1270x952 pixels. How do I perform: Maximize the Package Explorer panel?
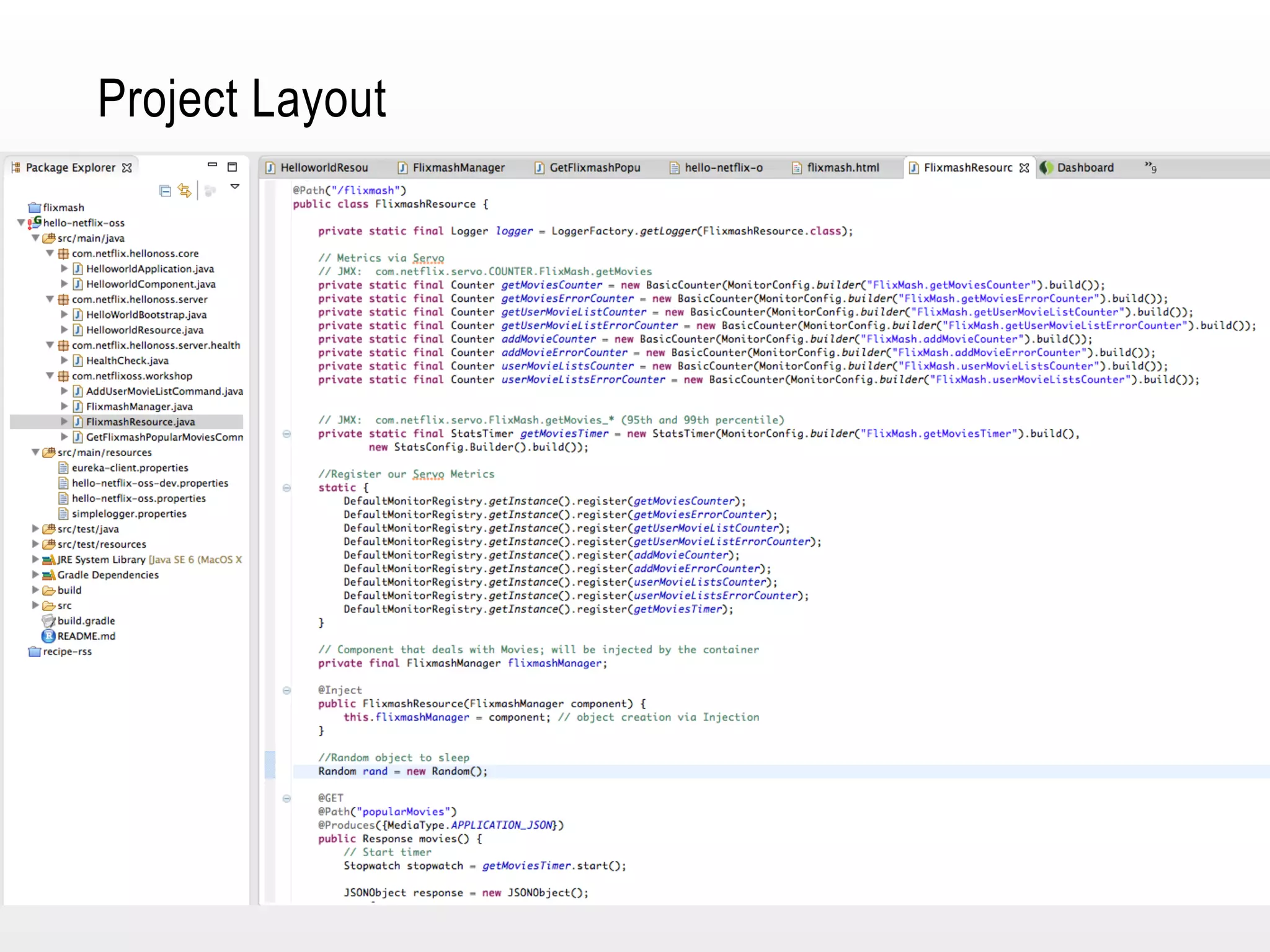click(x=233, y=167)
